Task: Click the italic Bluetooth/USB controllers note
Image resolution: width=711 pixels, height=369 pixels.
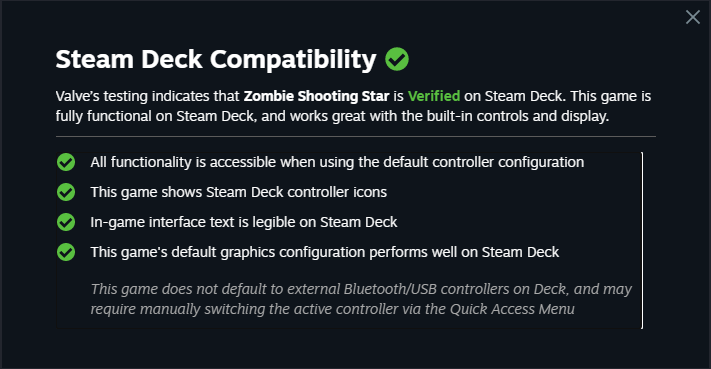Action: coord(361,289)
